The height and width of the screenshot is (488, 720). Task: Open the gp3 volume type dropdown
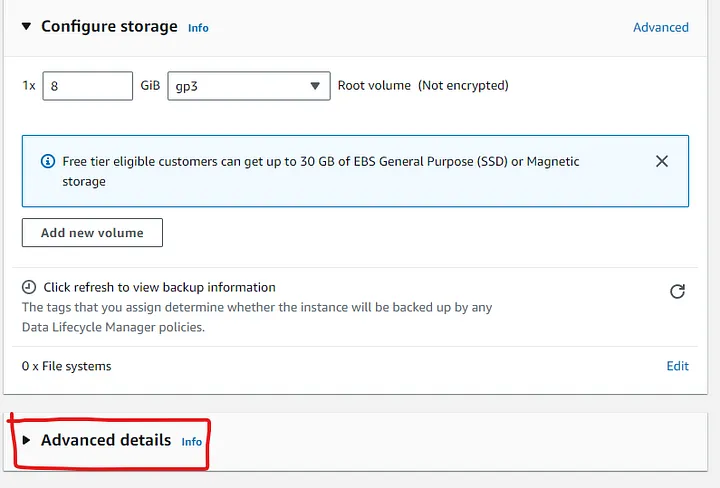coord(248,86)
